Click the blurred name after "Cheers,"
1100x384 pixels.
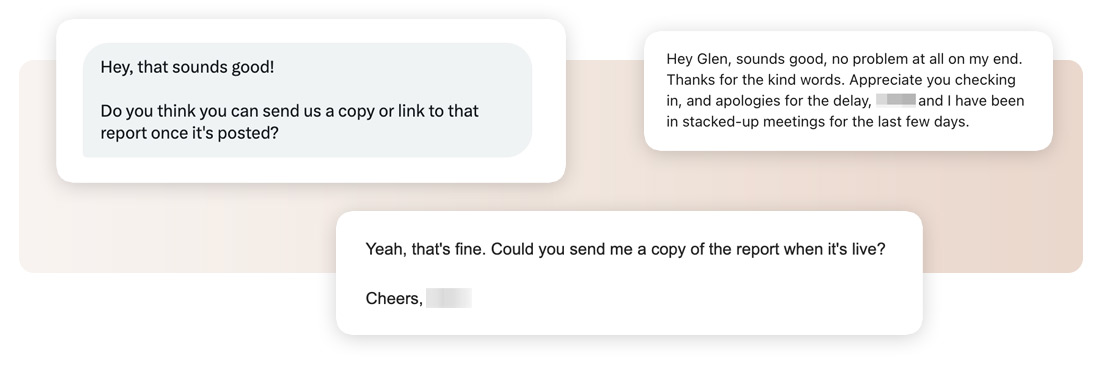click(x=449, y=298)
